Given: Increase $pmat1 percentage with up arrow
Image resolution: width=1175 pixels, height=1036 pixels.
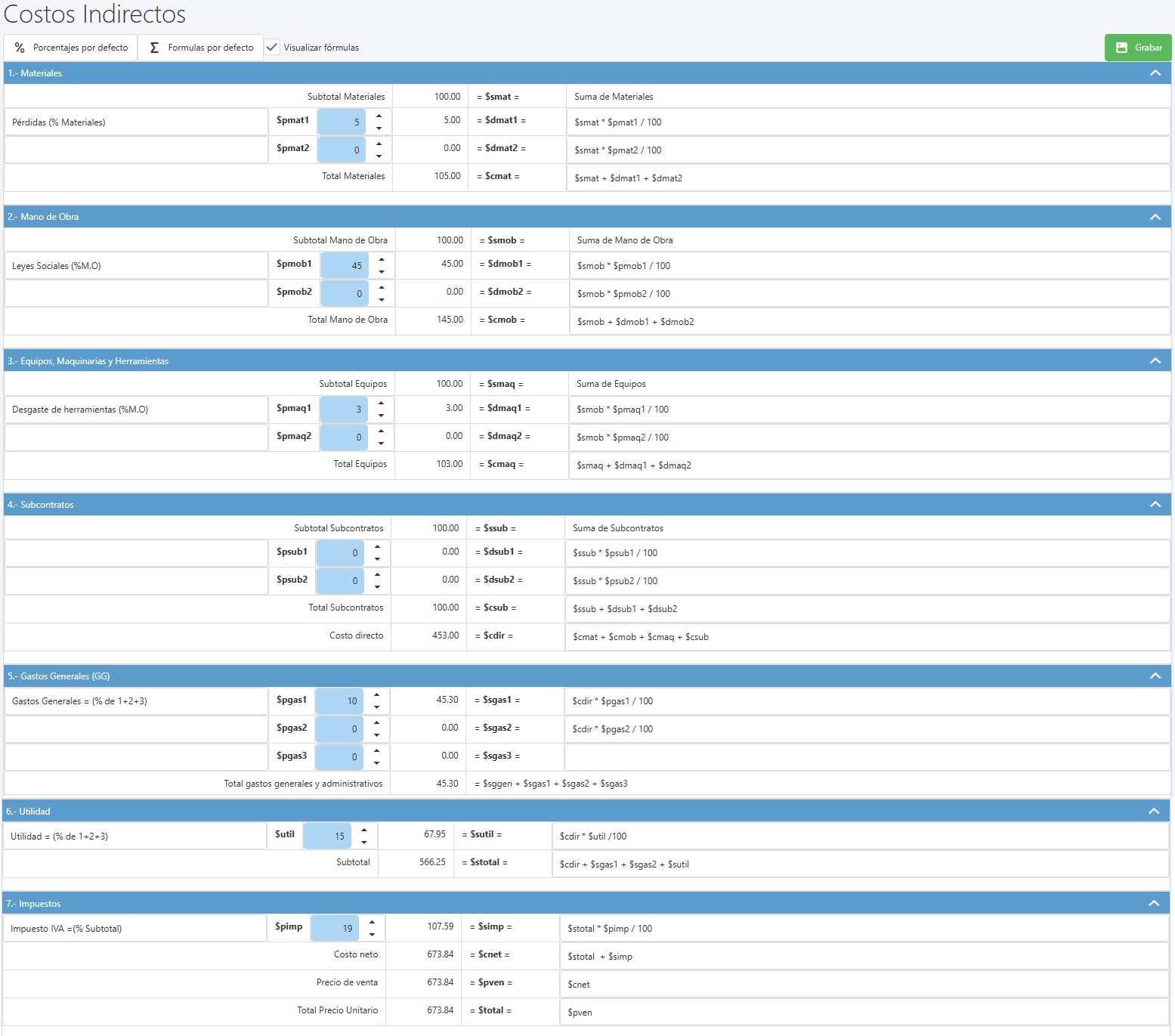Looking at the screenshot, I should (x=379, y=116).
